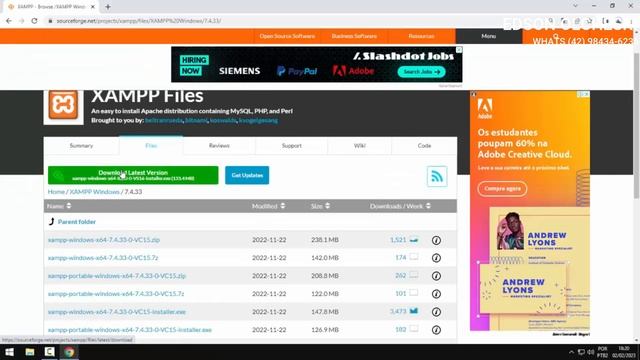Open the Support tab
Viewport: 640px width, 360px height.
(291, 146)
